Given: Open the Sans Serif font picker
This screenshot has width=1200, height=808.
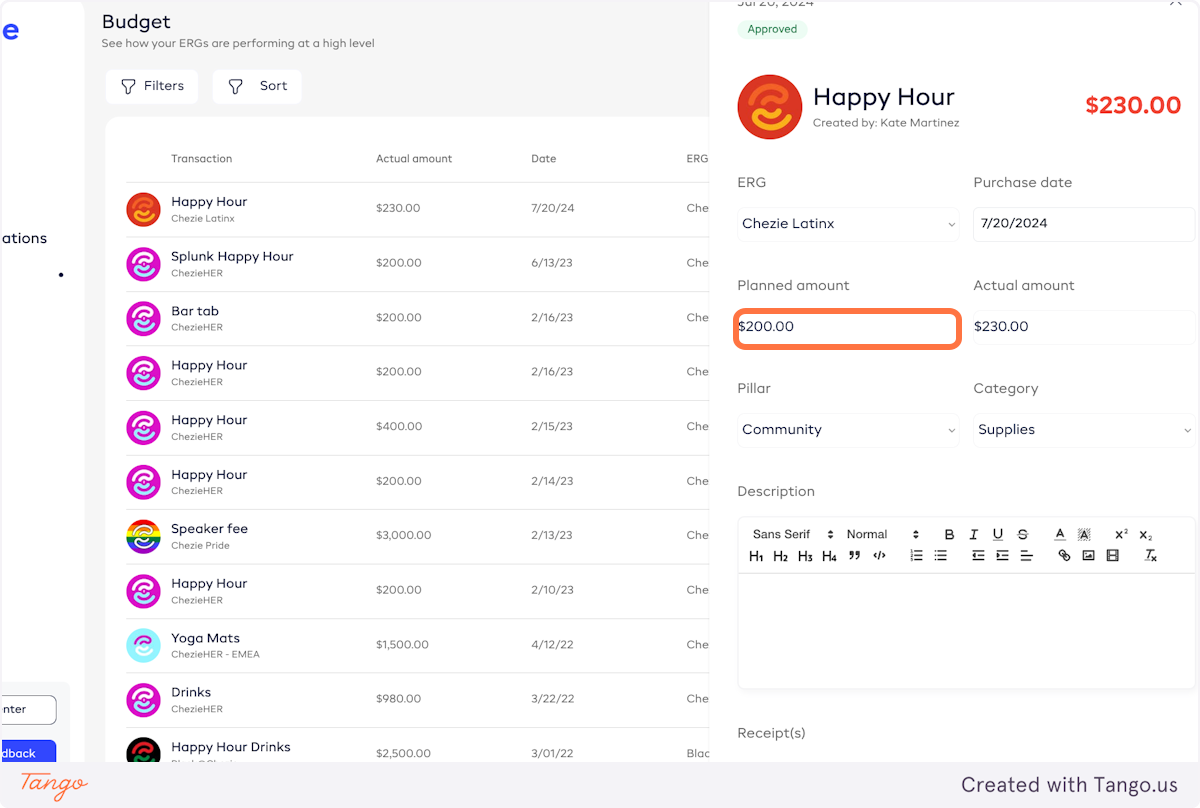Looking at the screenshot, I should pos(792,535).
